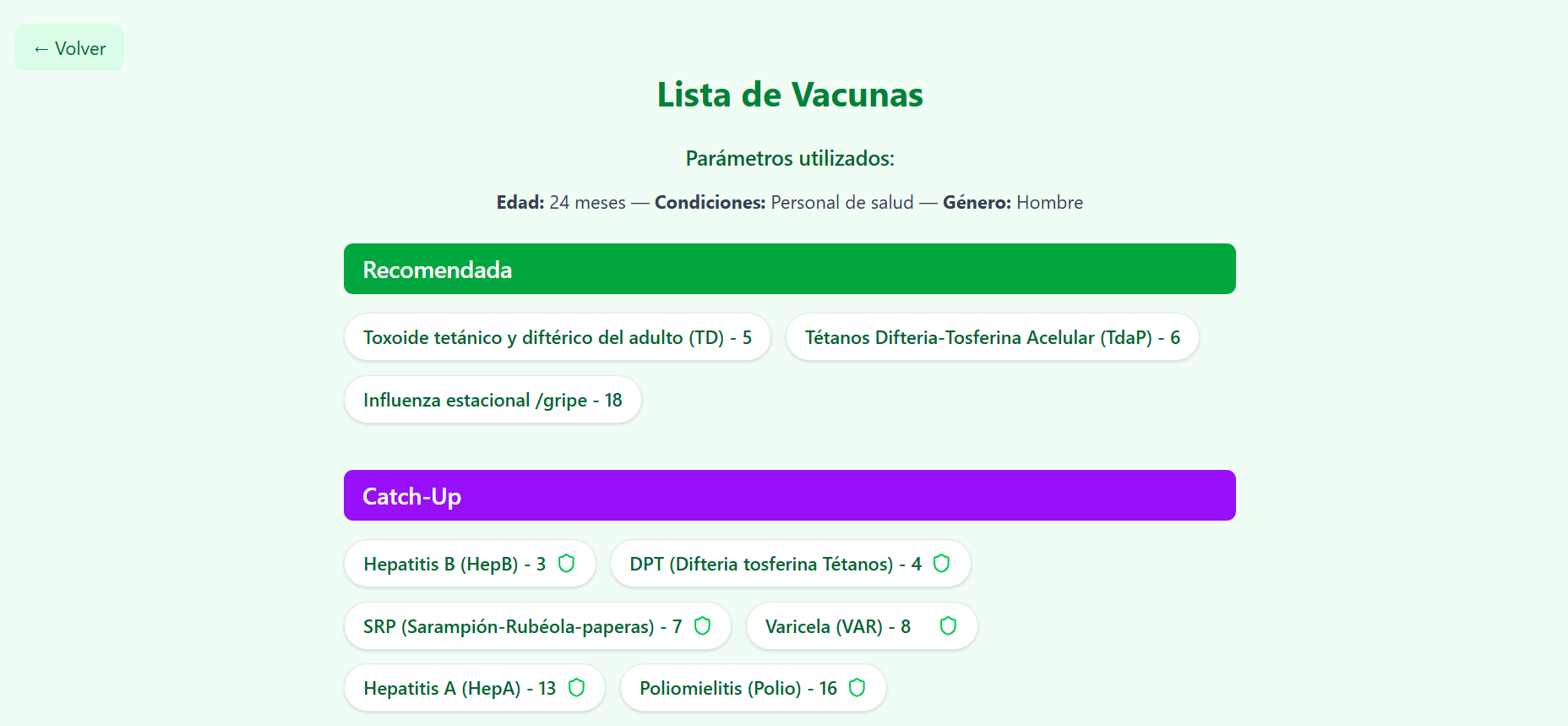Screen dimensions: 1568x726
Task: Click the shield icon beside DPT vaccine
Action: [941, 564]
